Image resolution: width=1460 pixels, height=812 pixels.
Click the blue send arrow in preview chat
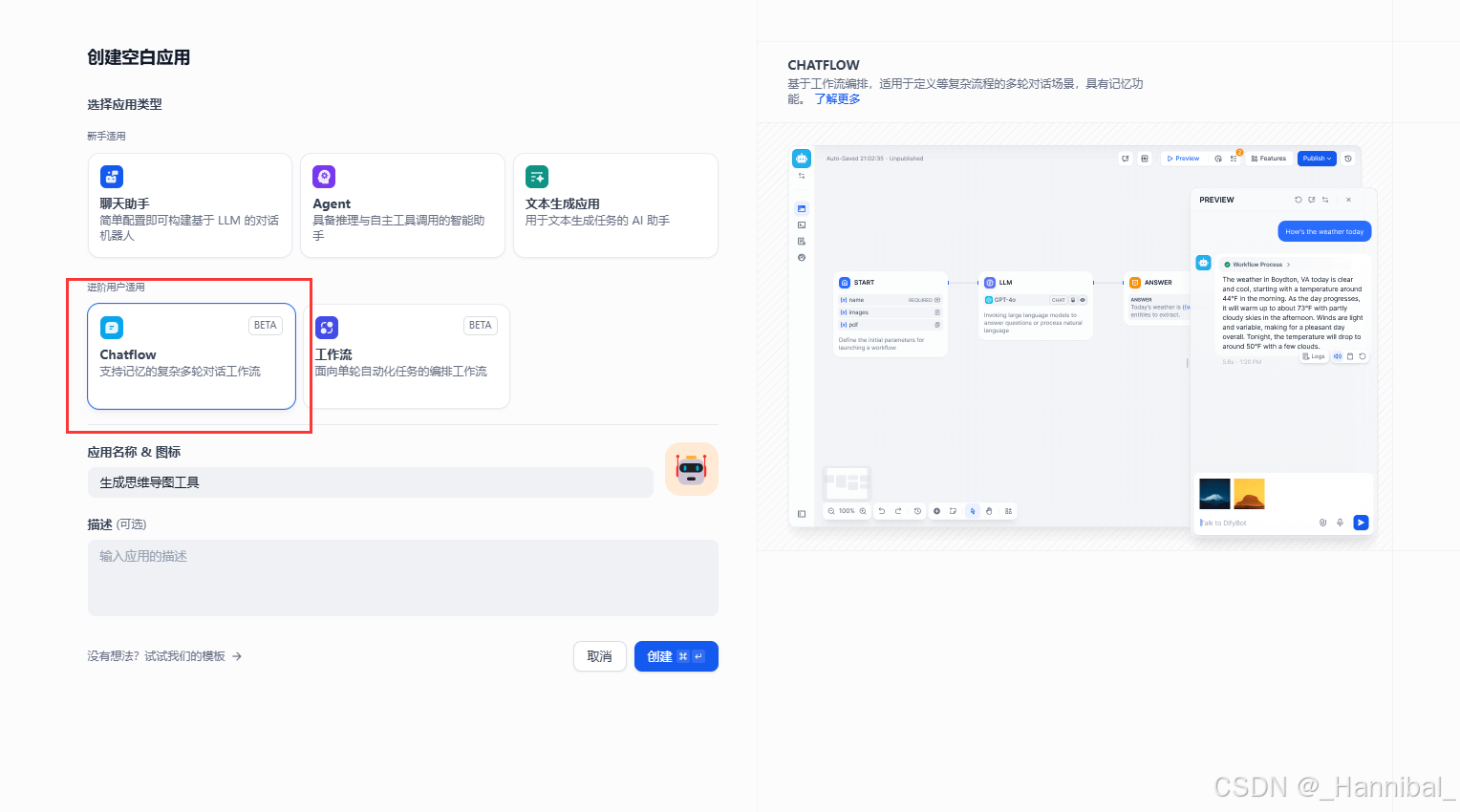coord(1361,523)
